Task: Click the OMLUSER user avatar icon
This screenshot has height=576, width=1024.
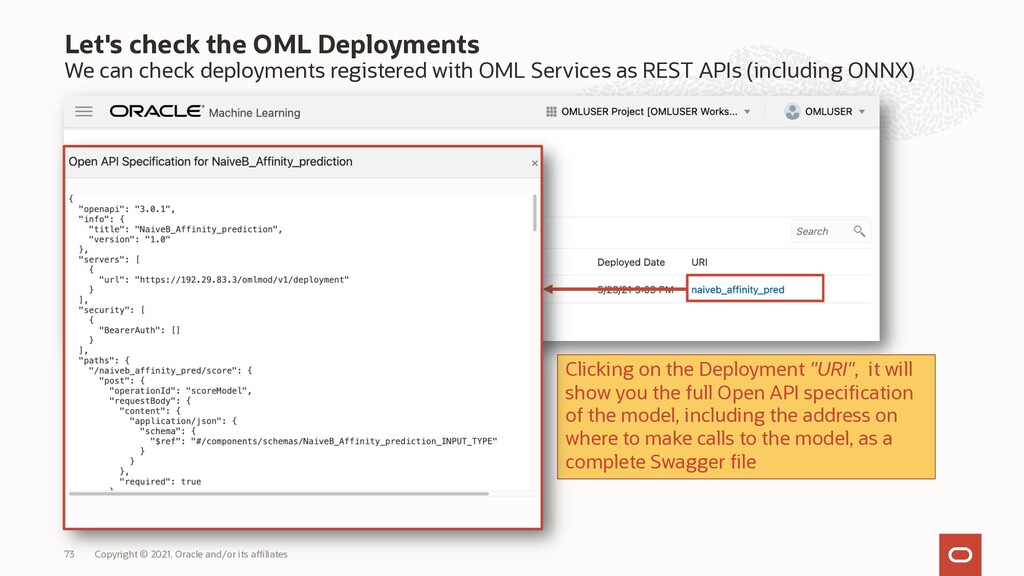Action: click(792, 112)
